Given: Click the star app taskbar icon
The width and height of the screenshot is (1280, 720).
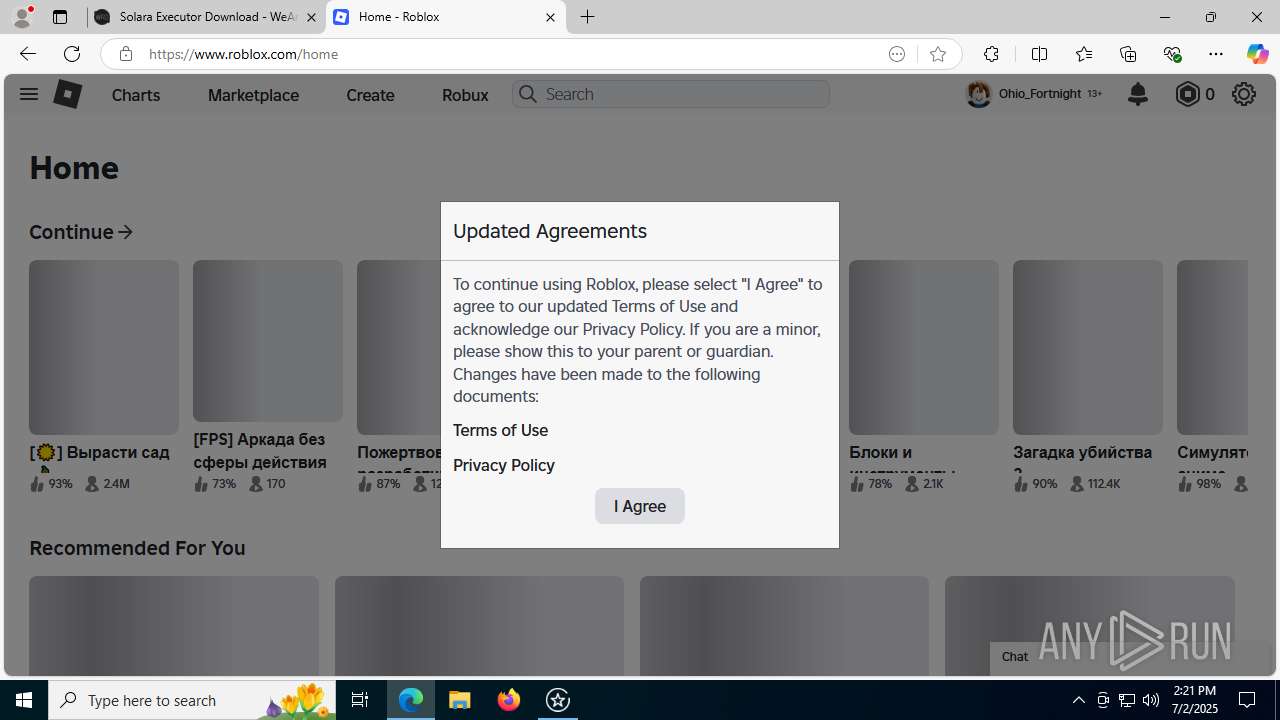Looking at the screenshot, I should [x=558, y=700].
